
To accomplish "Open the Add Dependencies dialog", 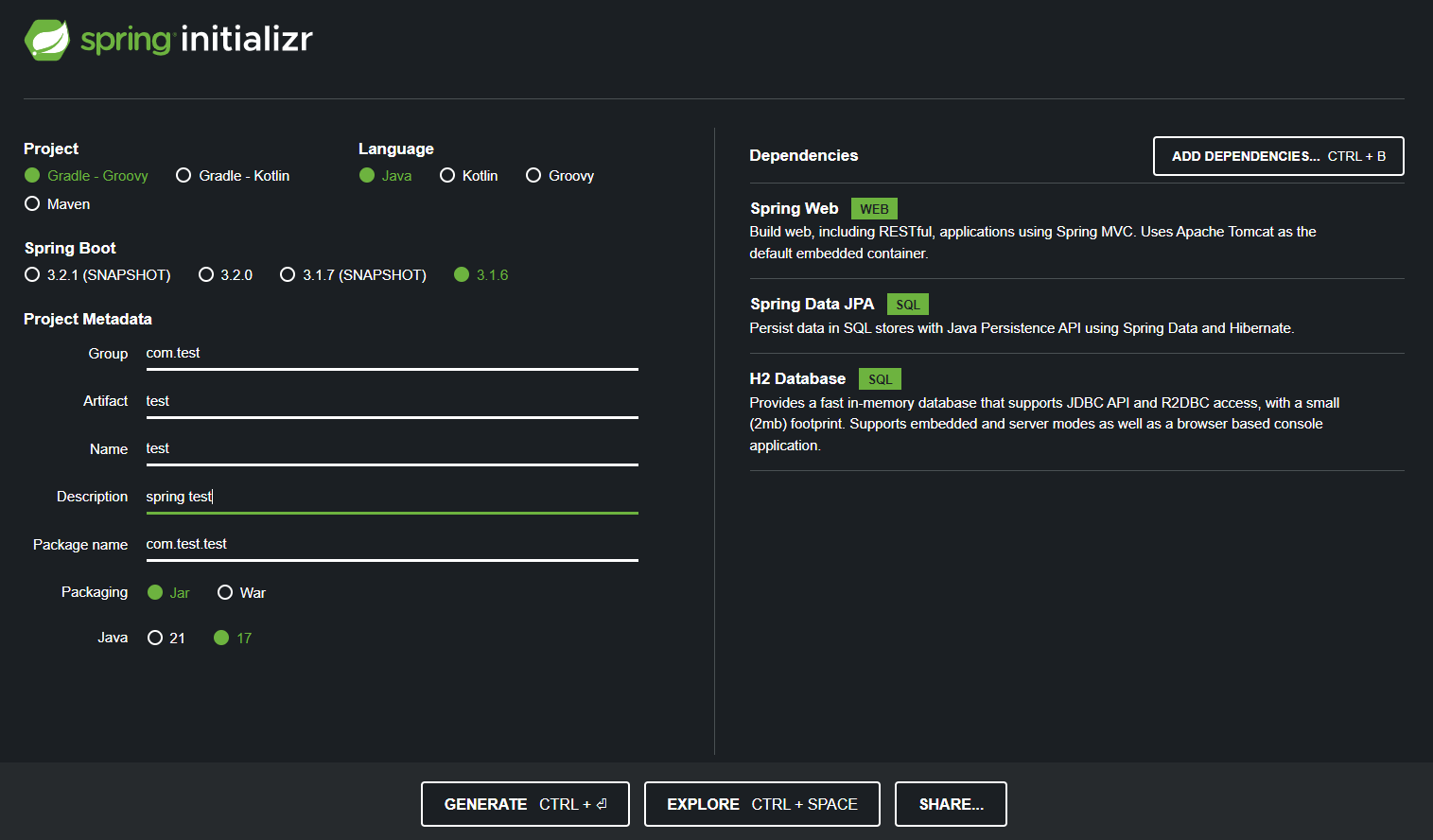I will pyautogui.click(x=1278, y=156).
